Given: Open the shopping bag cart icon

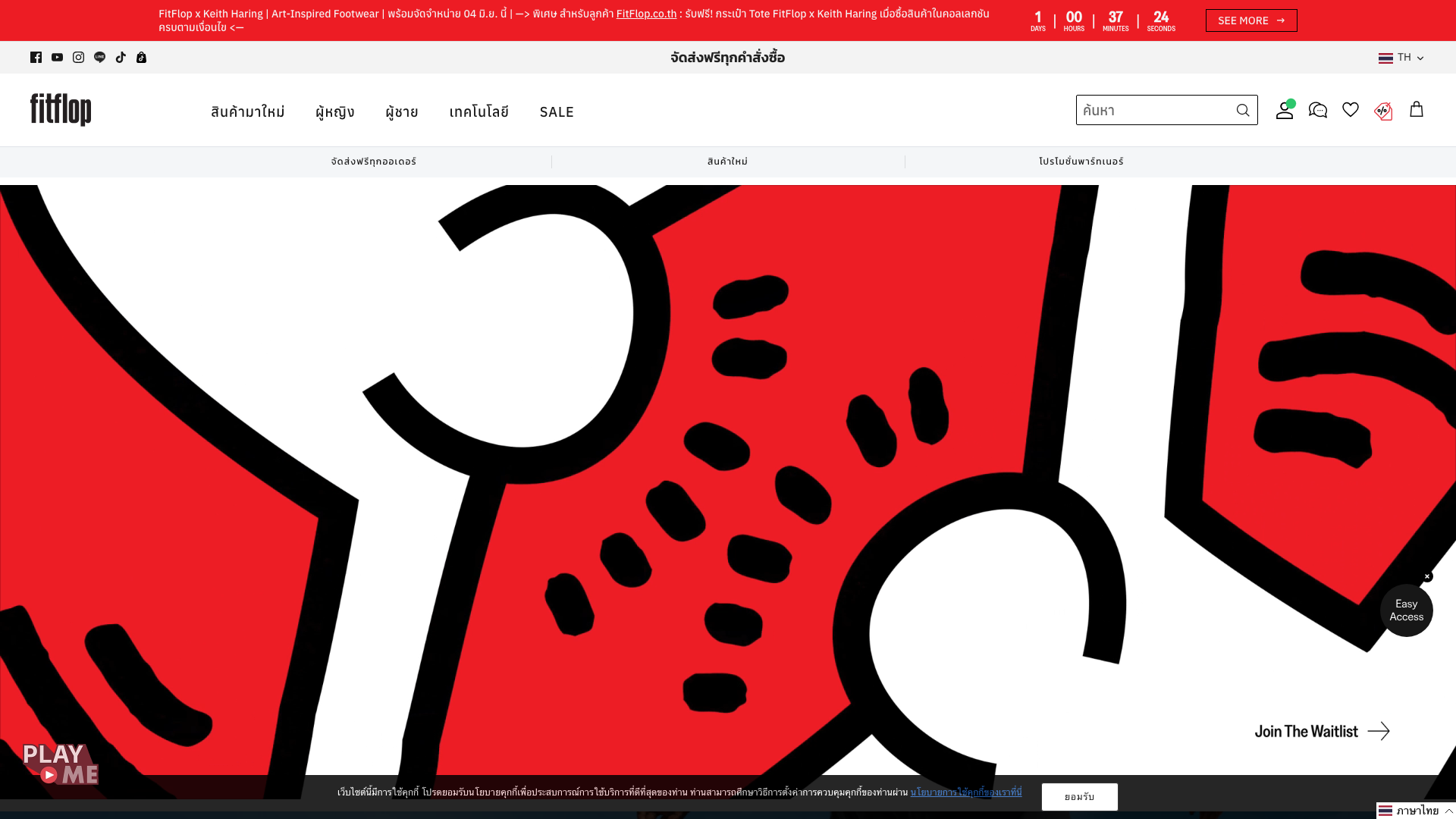Looking at the screenshot, I should click(x=1416, y=110).
